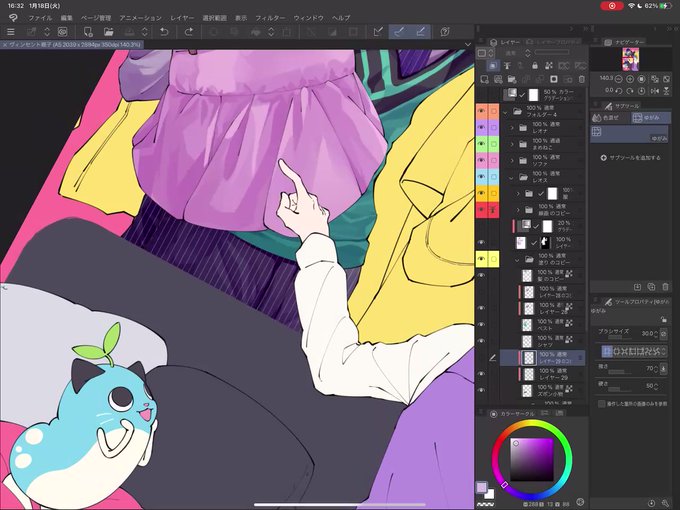Click the layer mask icon in layer panel
680x510 pixels.
[554, 79]
